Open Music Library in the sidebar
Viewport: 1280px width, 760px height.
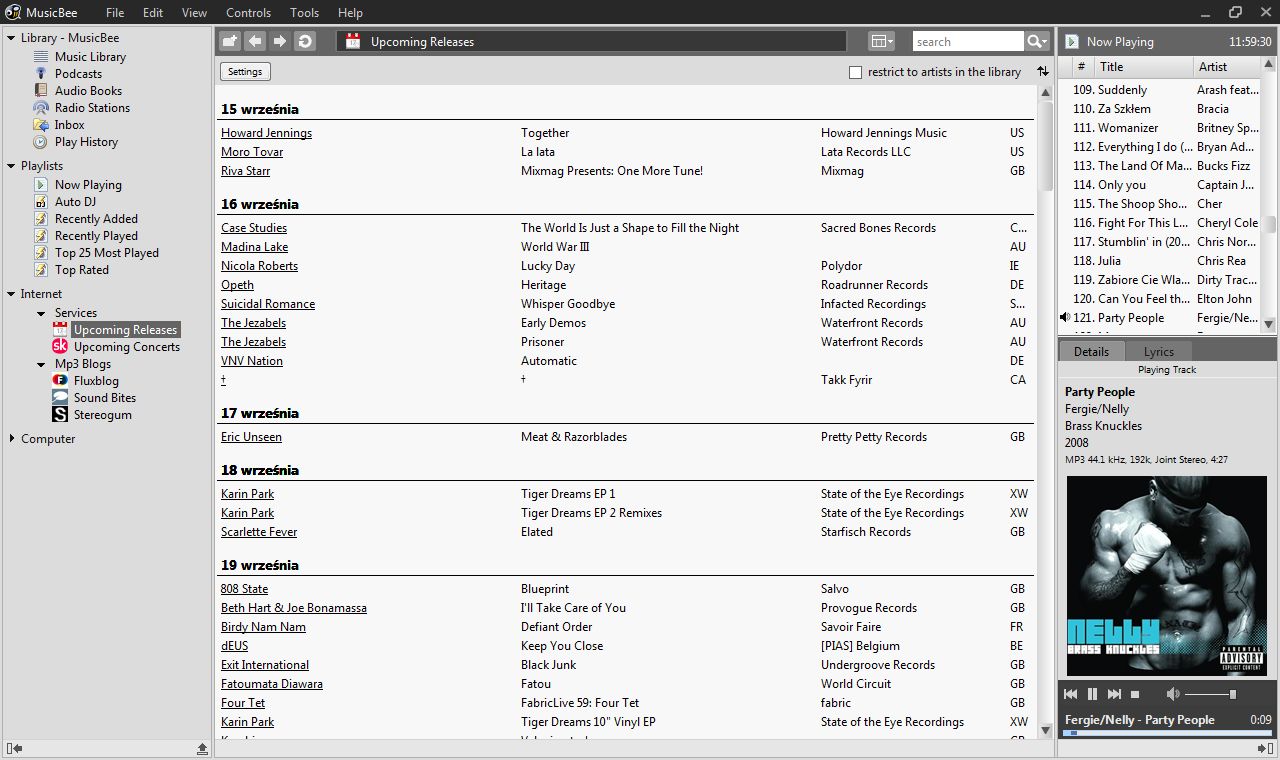pyautogui.click(x=90, y=57)
